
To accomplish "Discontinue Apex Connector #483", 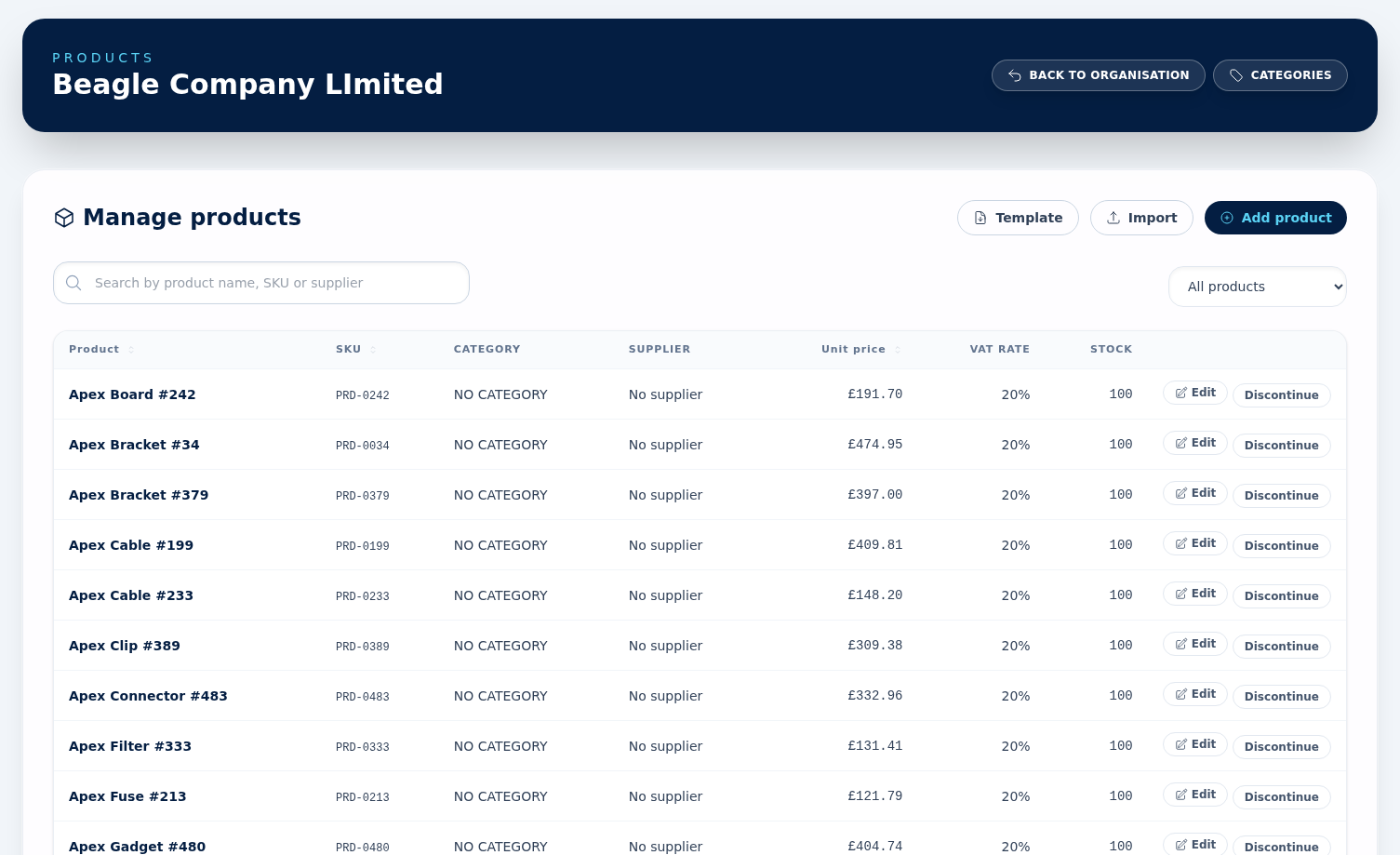I will click(x=1282, y=697).
